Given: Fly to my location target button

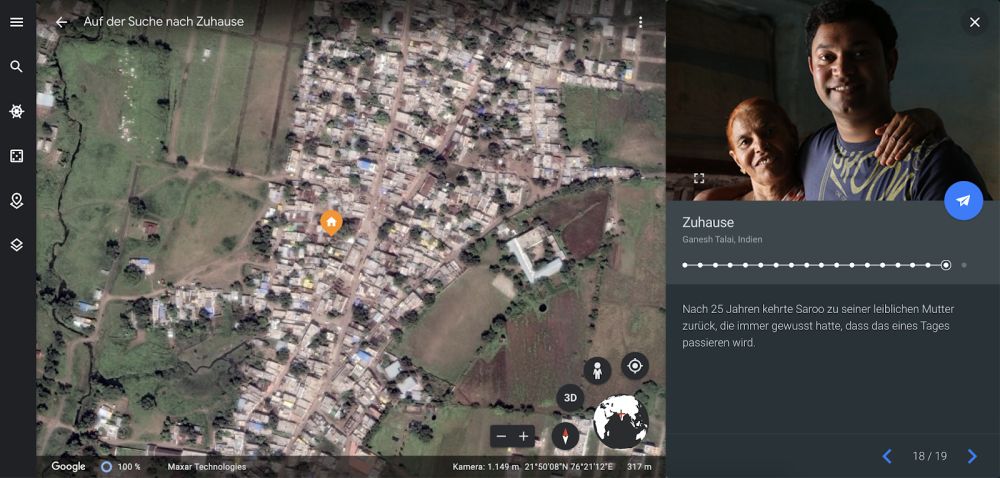Looking at the screenshot, I should pyautogui.click(x=635, y=366).
